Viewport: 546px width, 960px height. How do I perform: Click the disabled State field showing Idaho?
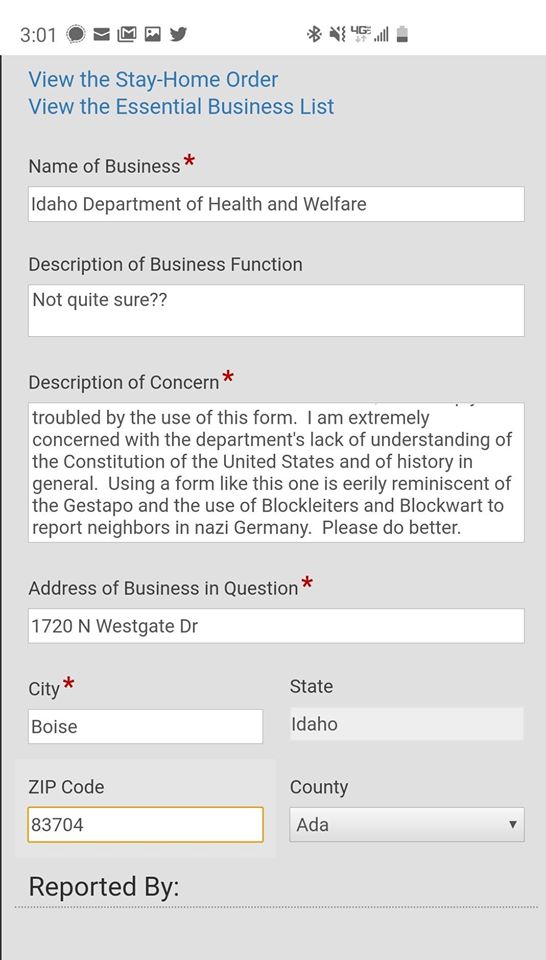coord(407,724)
